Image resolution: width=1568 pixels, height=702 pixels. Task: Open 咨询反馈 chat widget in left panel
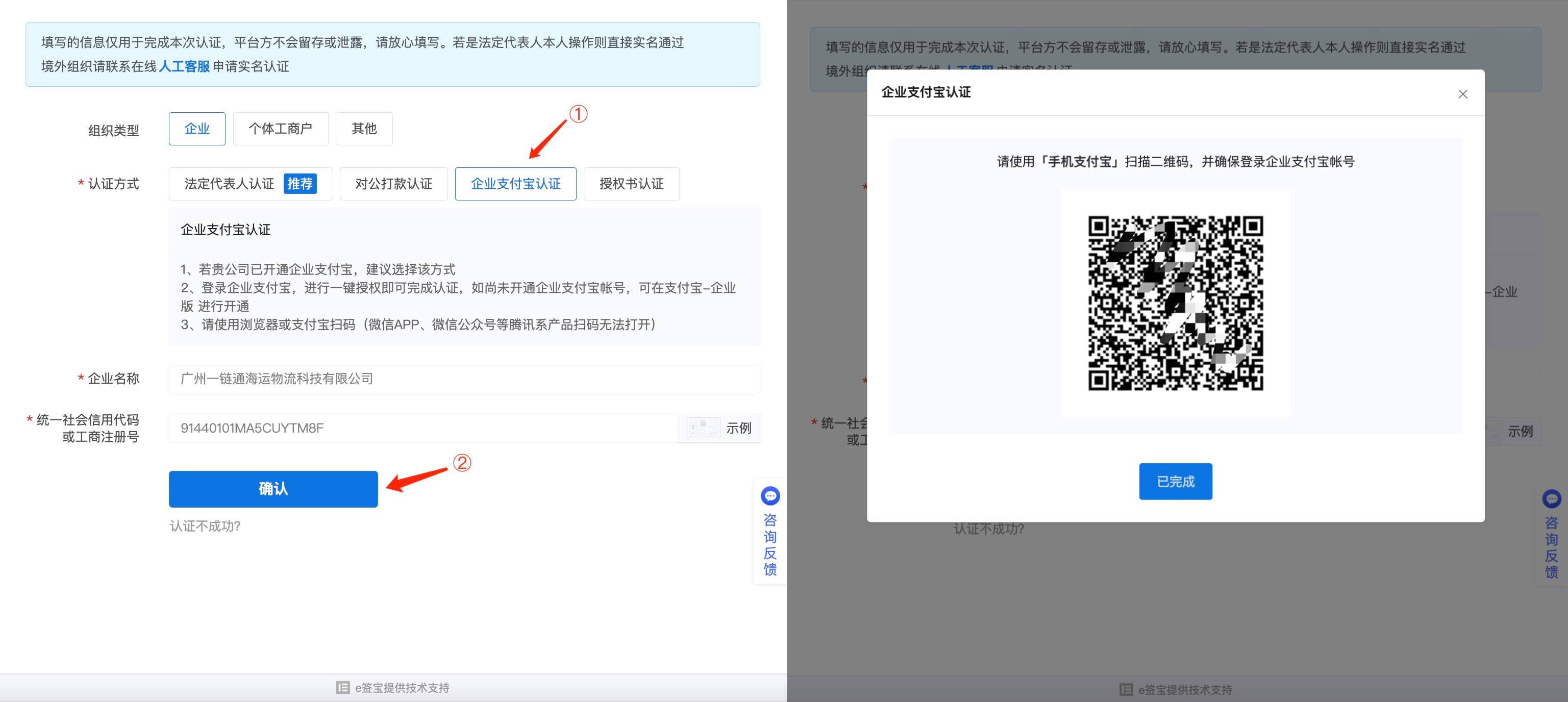(770, 532)
